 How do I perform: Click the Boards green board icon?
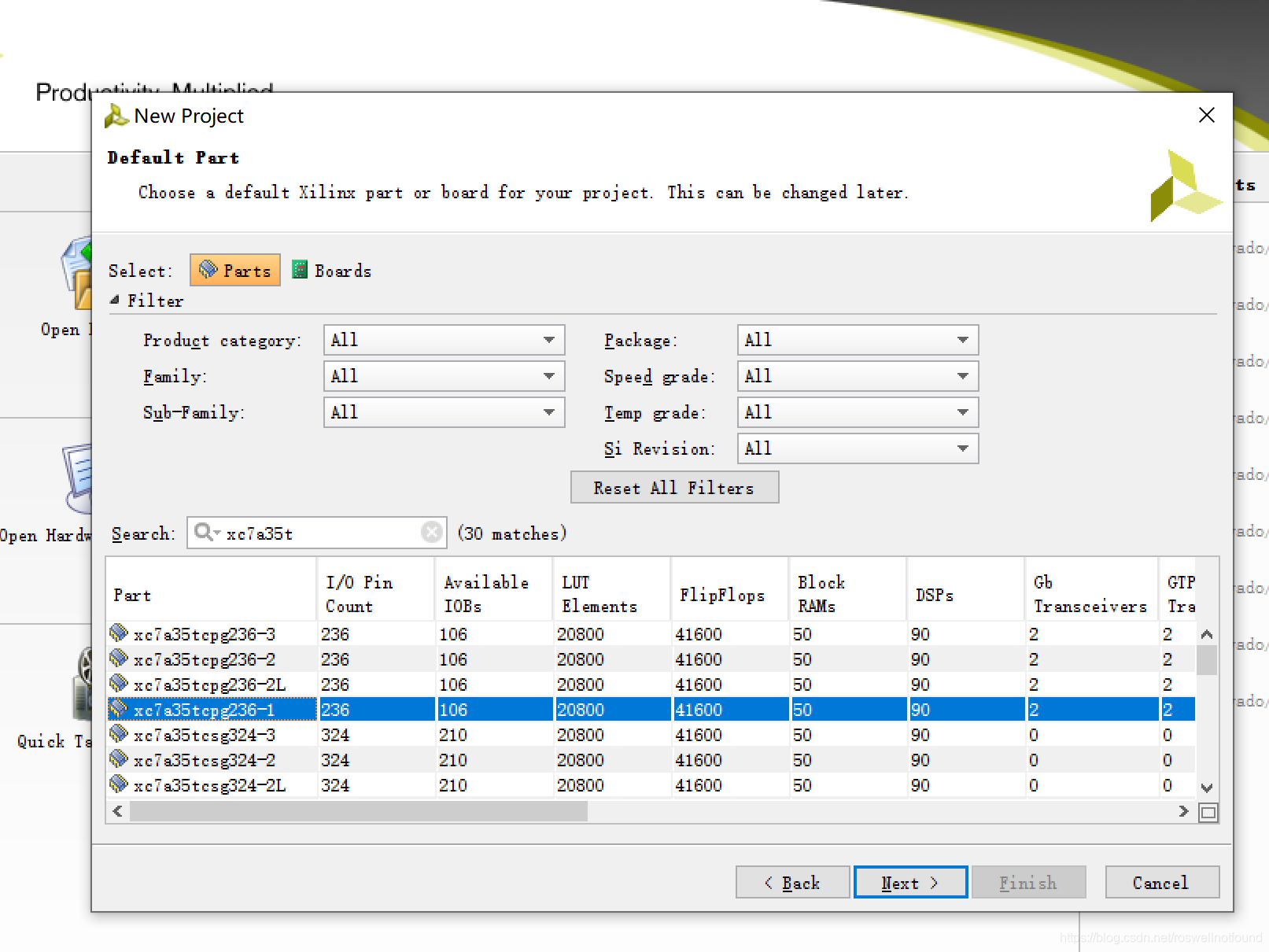click(x=300, y=269)
